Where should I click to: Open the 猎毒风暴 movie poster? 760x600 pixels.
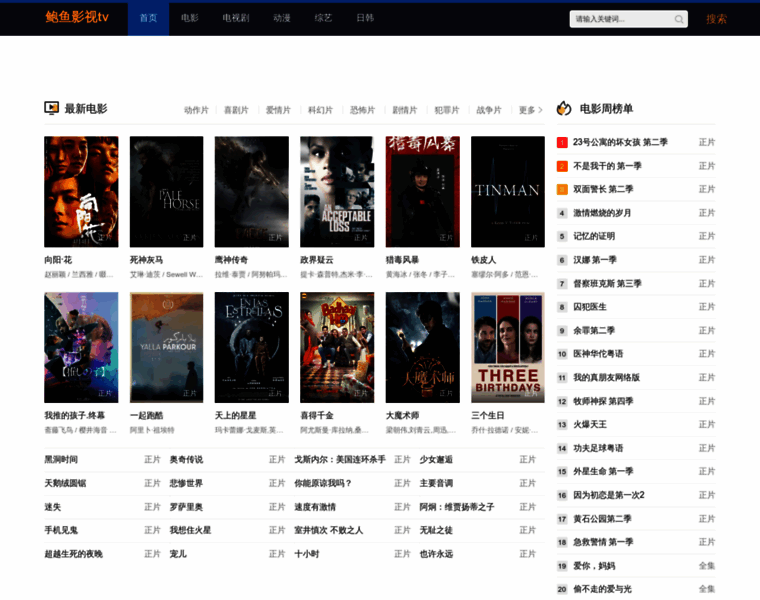[423, 191]
